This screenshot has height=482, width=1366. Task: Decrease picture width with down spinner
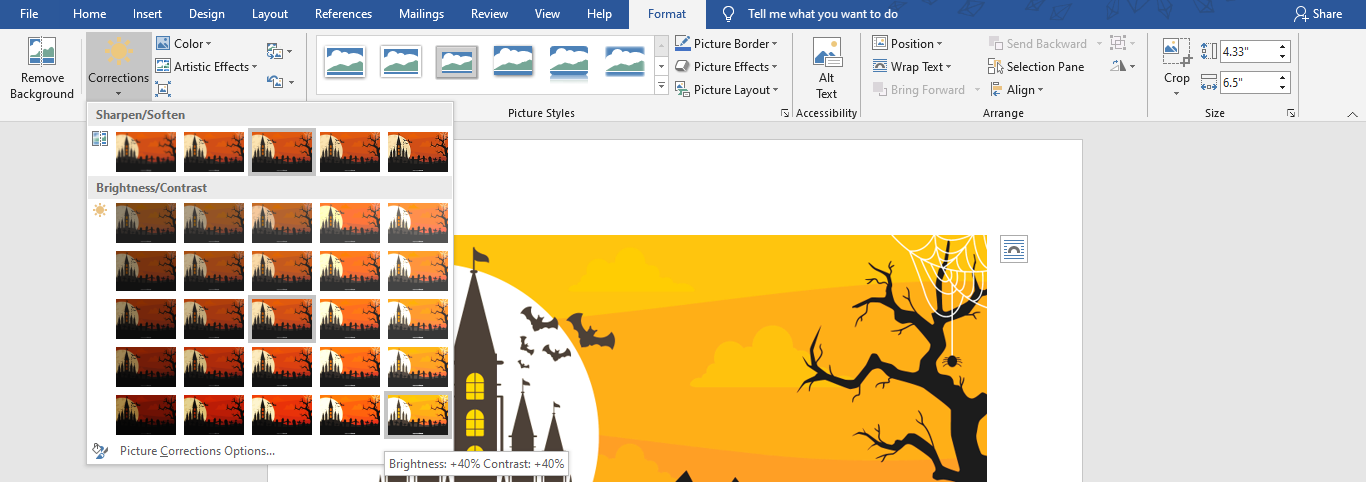[x=1283, y=88]
